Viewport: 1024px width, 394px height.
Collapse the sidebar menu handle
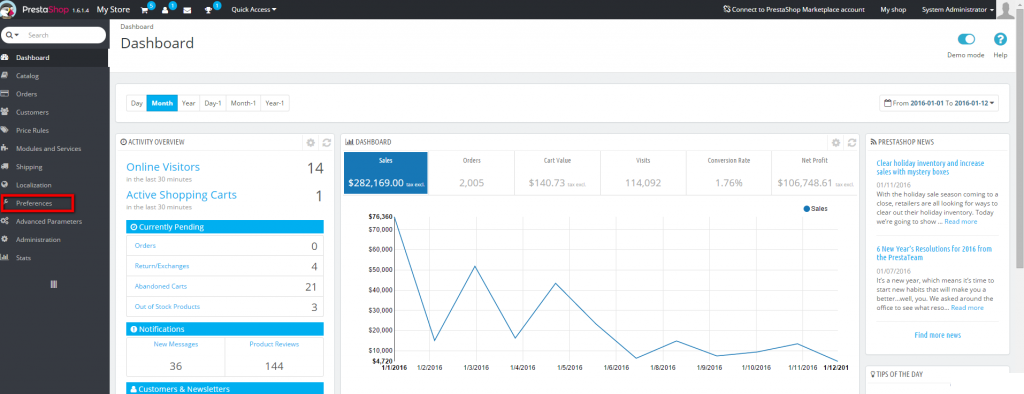pyautogui.click(x=54, y=284)
